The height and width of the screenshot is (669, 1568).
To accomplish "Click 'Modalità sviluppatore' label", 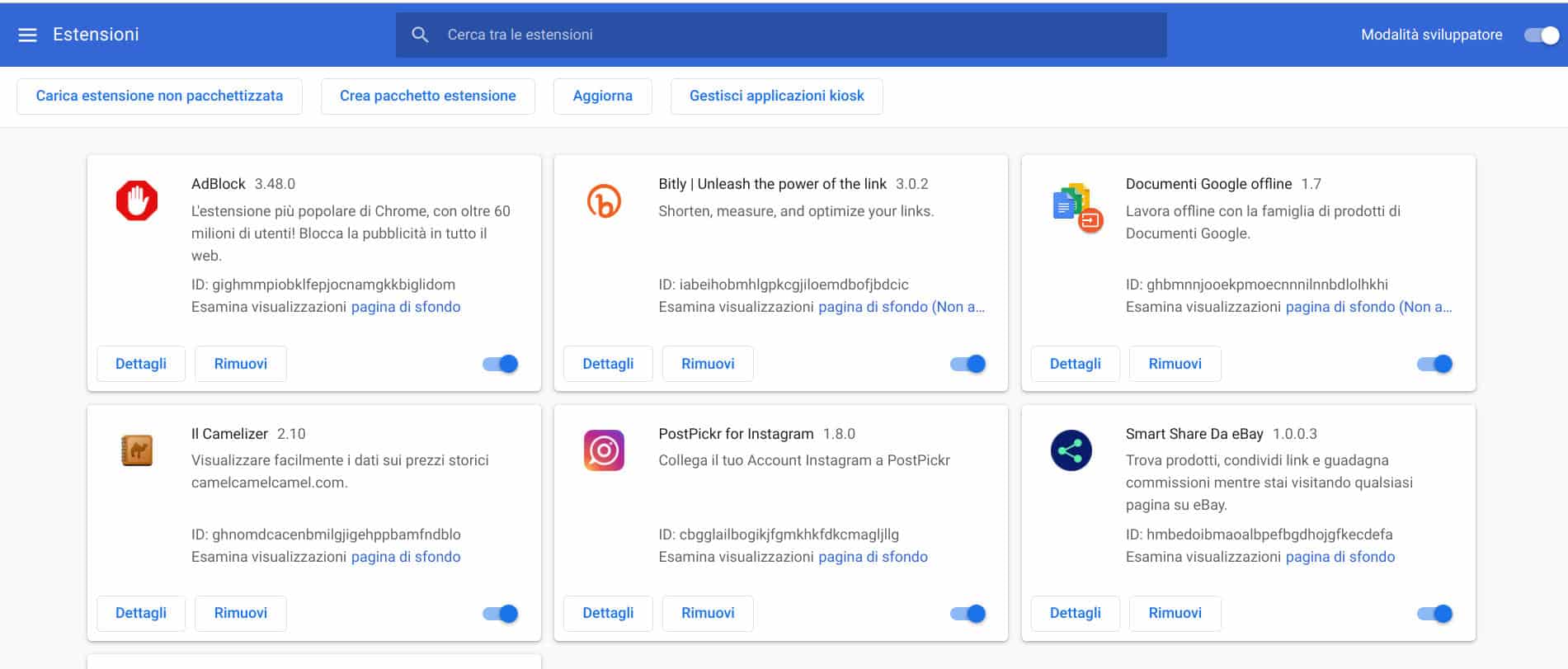I will coord(1431,35).
